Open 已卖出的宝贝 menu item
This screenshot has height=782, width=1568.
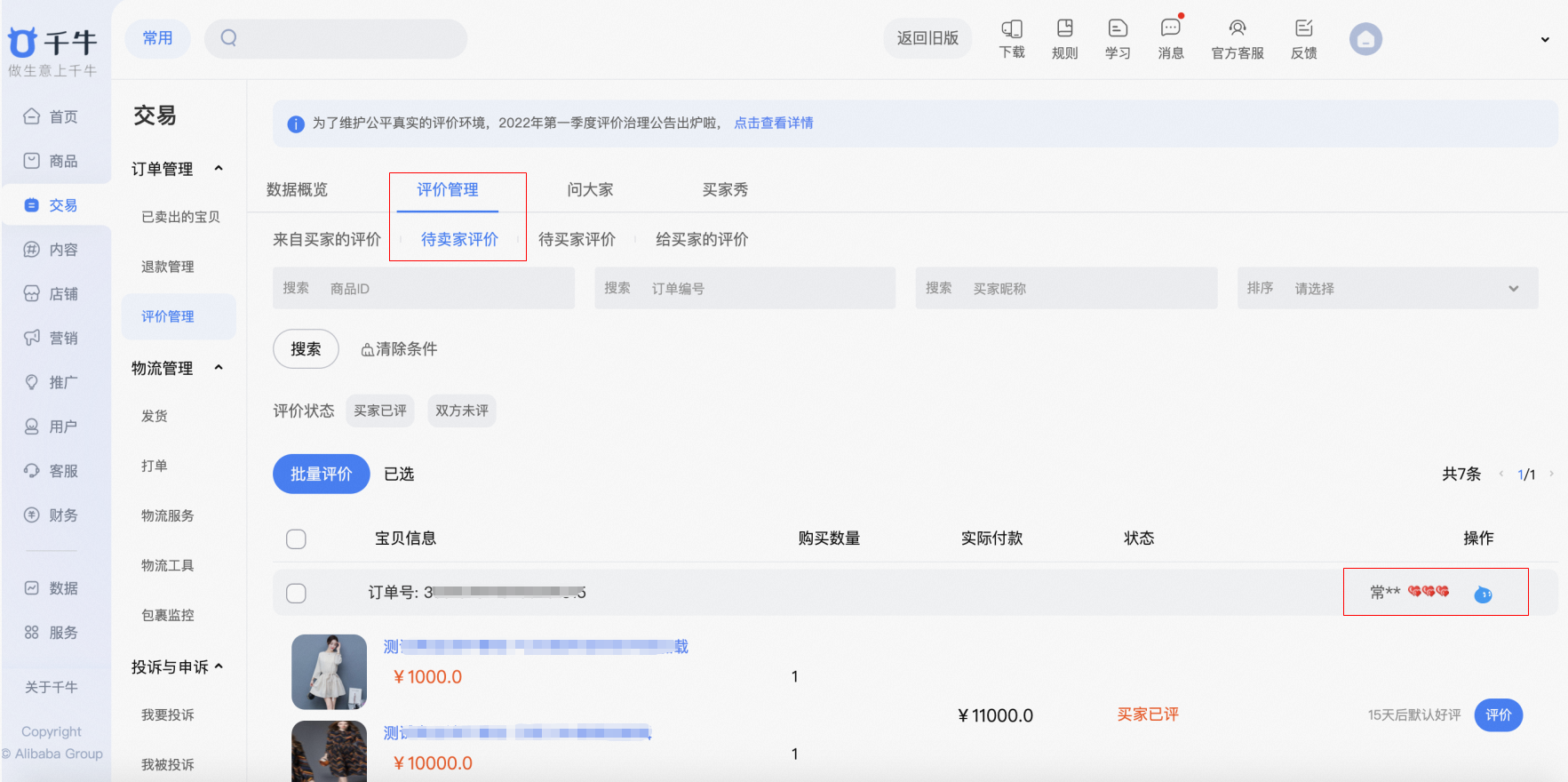180,217
